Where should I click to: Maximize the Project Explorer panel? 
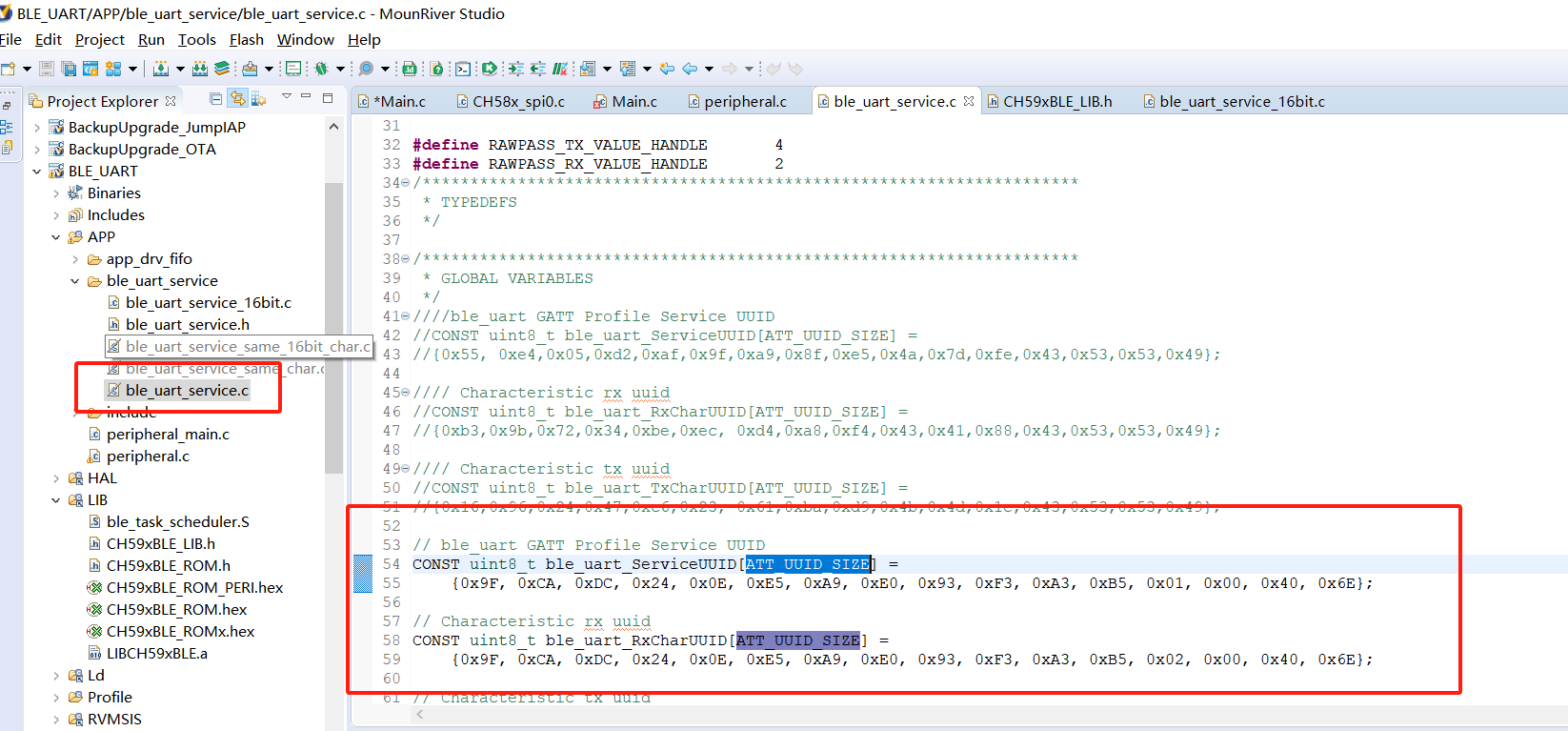328,98
